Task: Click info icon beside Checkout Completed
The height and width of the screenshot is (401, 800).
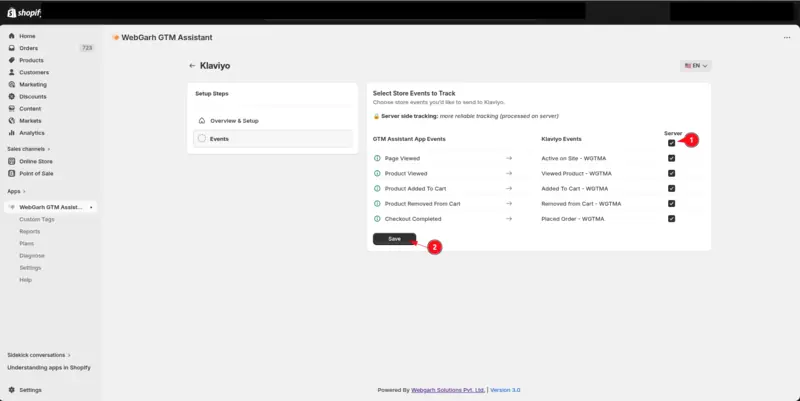Action: coord(377,218)
